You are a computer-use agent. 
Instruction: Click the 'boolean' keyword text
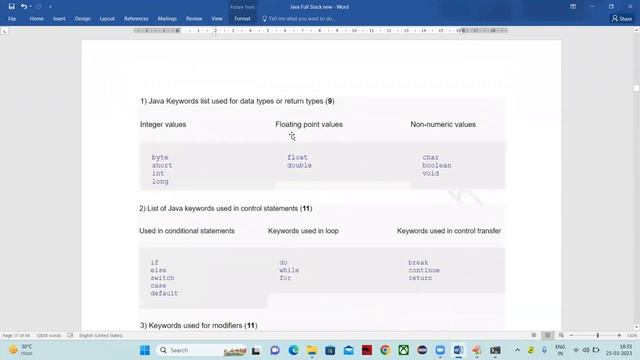tap(437, 165)
